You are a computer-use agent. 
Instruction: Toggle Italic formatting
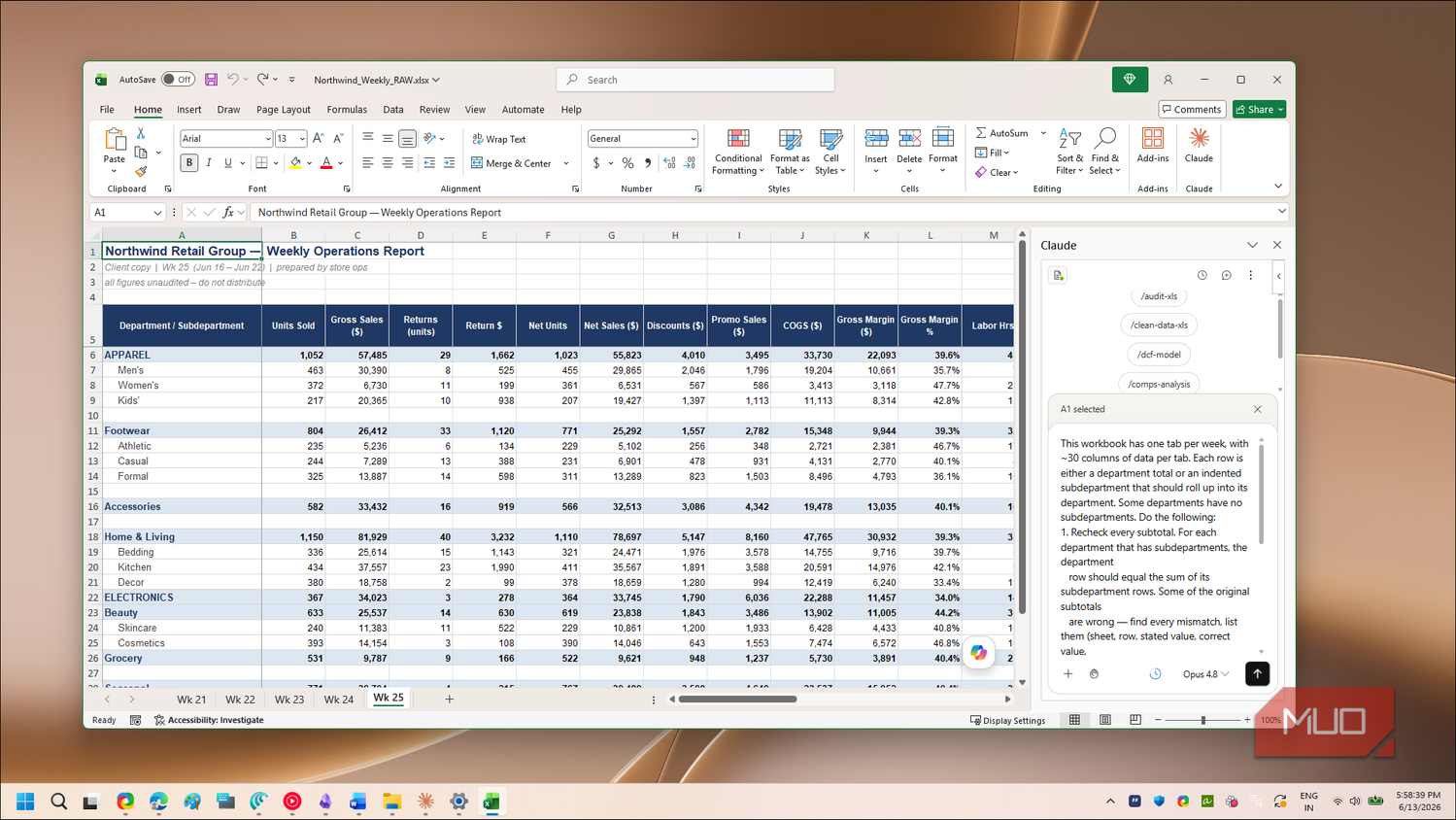tap(209, 163)
